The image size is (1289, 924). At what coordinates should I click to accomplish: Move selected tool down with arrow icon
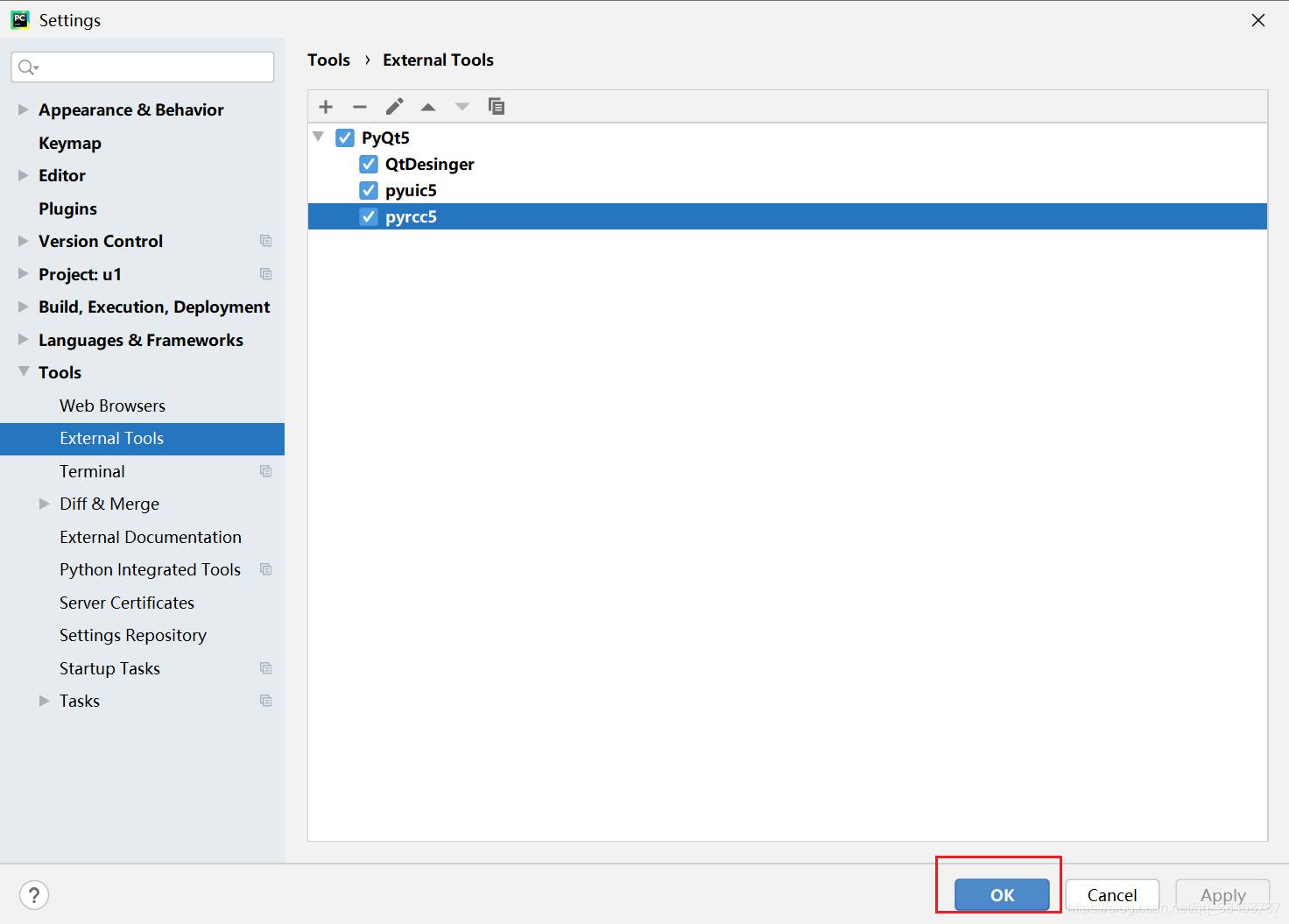pyautogui.click(x=462, y=107)
